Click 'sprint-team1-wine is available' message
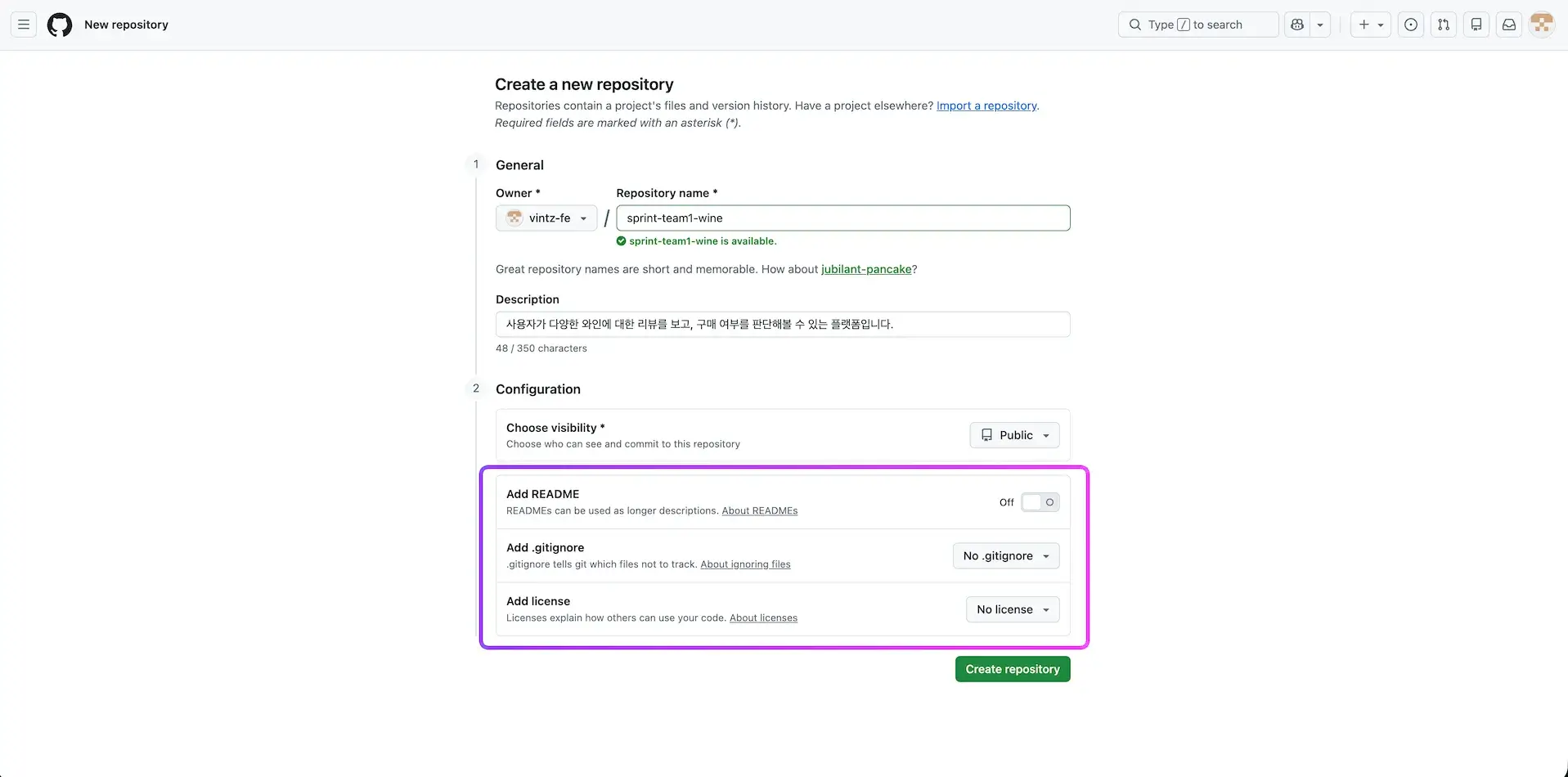This screenshot has height=777, width=1568. (x=697, y=241)
